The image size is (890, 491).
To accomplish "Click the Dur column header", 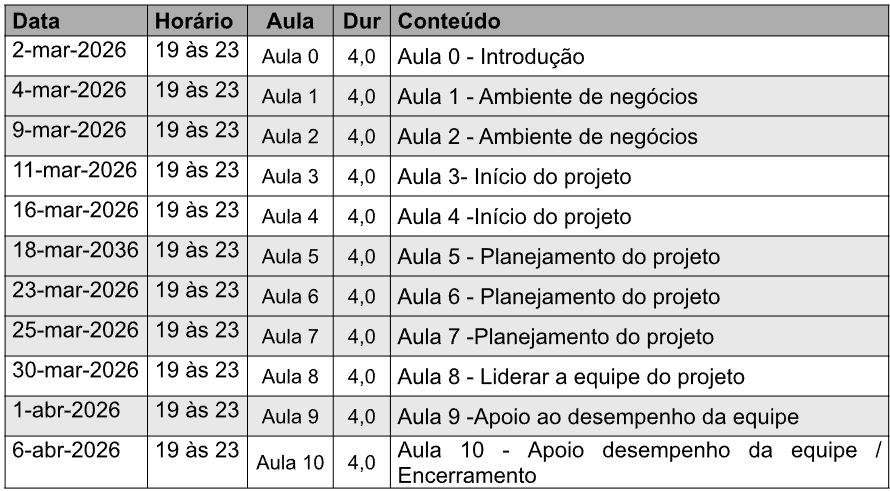I will [x=361, y=21].
